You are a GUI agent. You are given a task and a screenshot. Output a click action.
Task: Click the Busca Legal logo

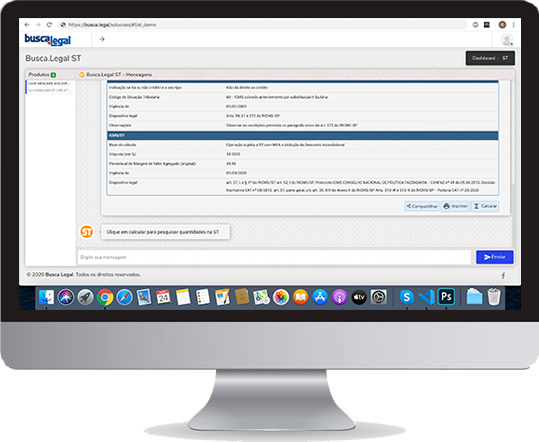tap(47, 40)
